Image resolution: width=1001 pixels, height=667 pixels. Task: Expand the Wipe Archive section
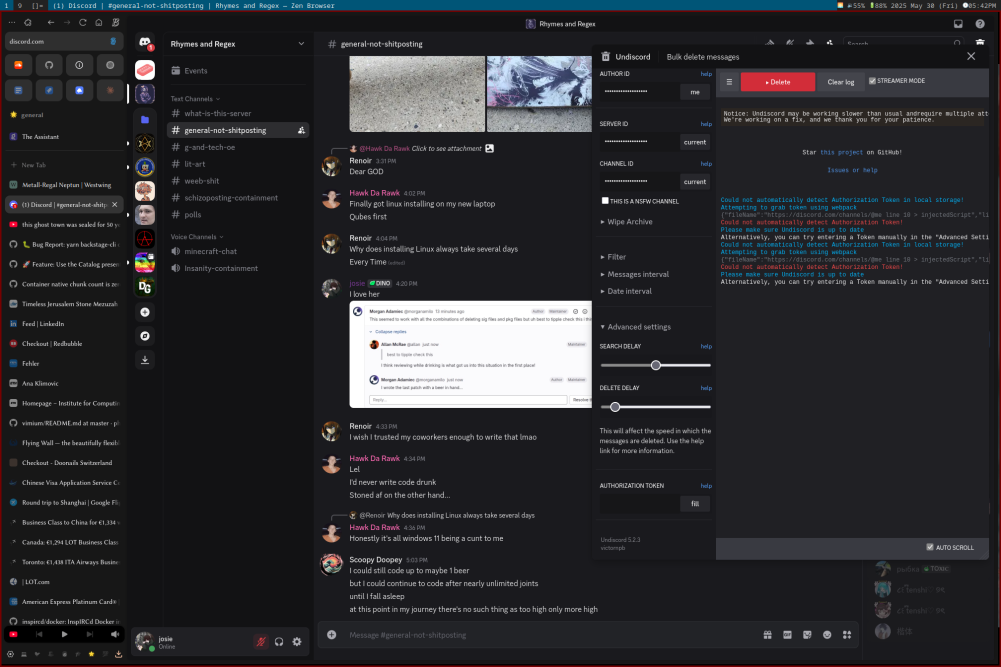click(626, 222)
